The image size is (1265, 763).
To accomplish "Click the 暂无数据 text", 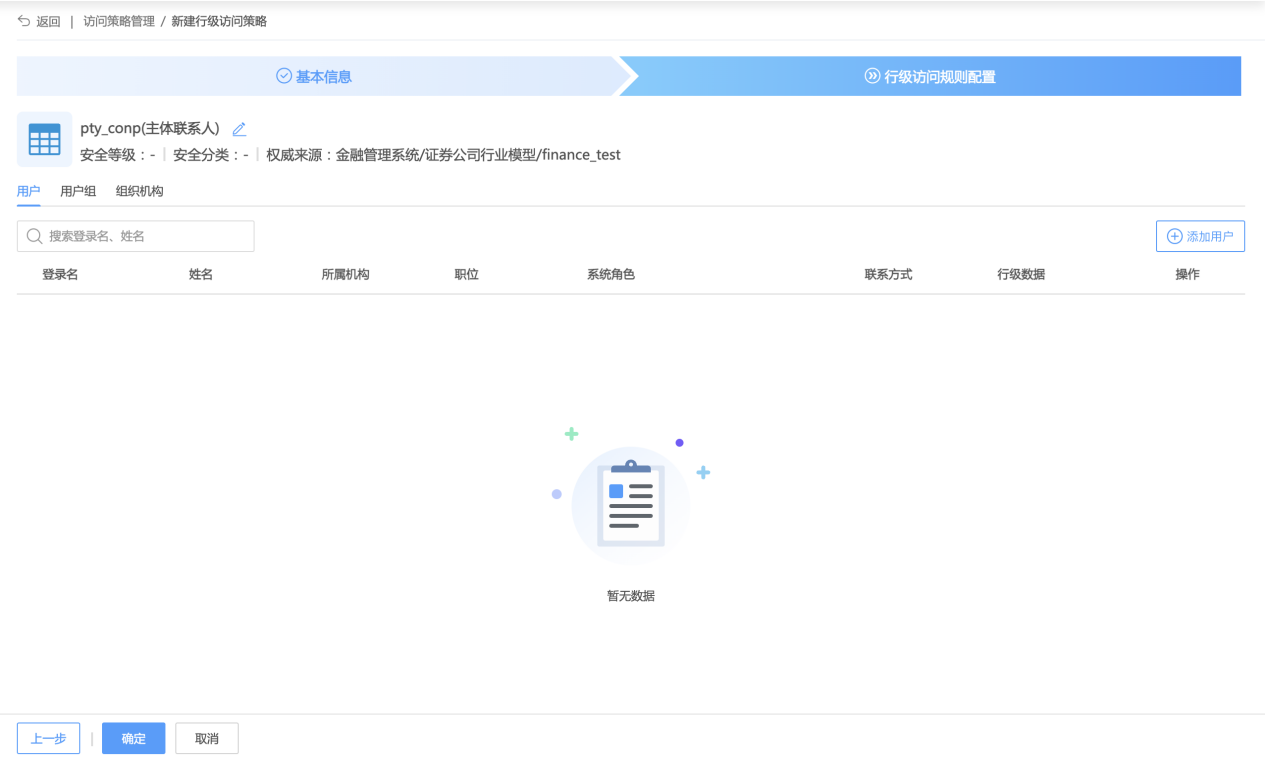I will click(631, 595).
